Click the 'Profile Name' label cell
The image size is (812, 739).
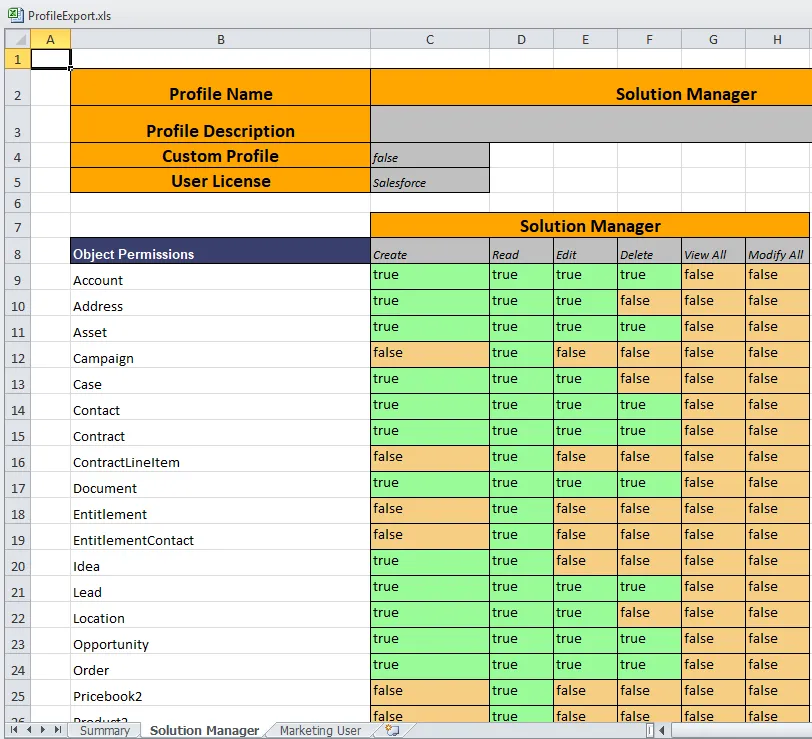[221, 88]
